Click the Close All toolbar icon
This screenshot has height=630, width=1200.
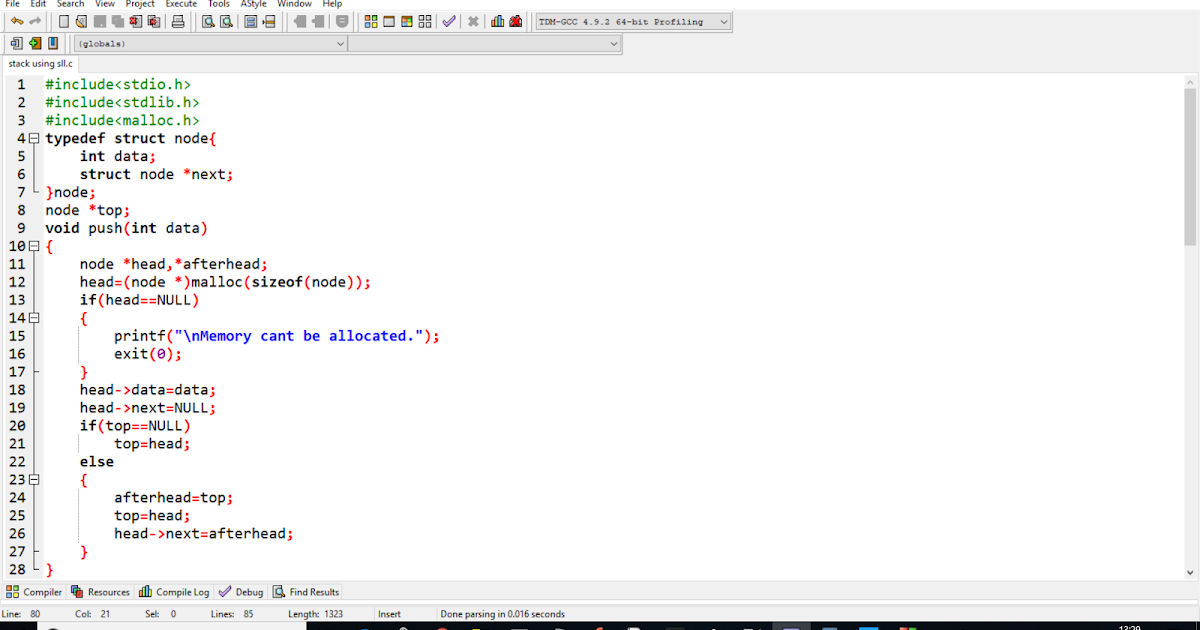(x=154, y=21)
